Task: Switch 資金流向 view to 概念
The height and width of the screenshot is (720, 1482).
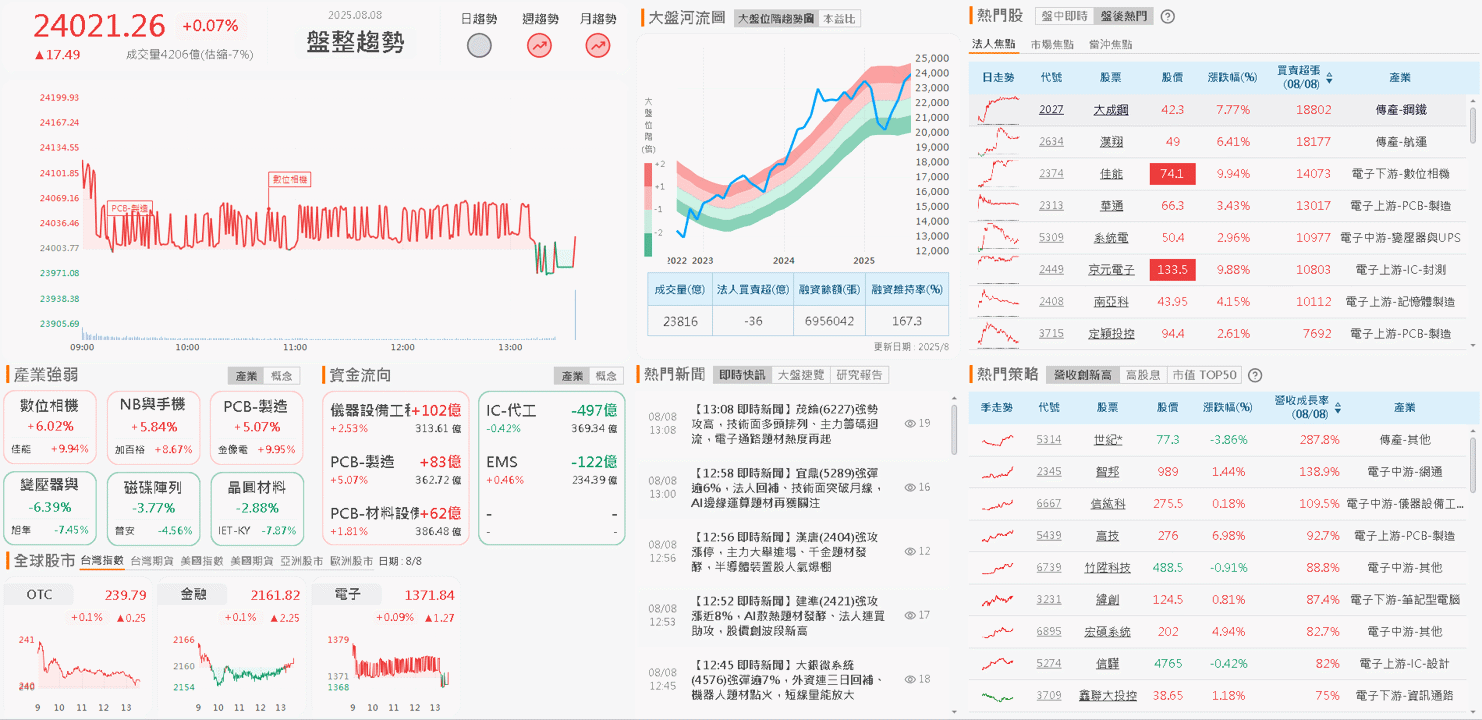Action: (607, 376)
